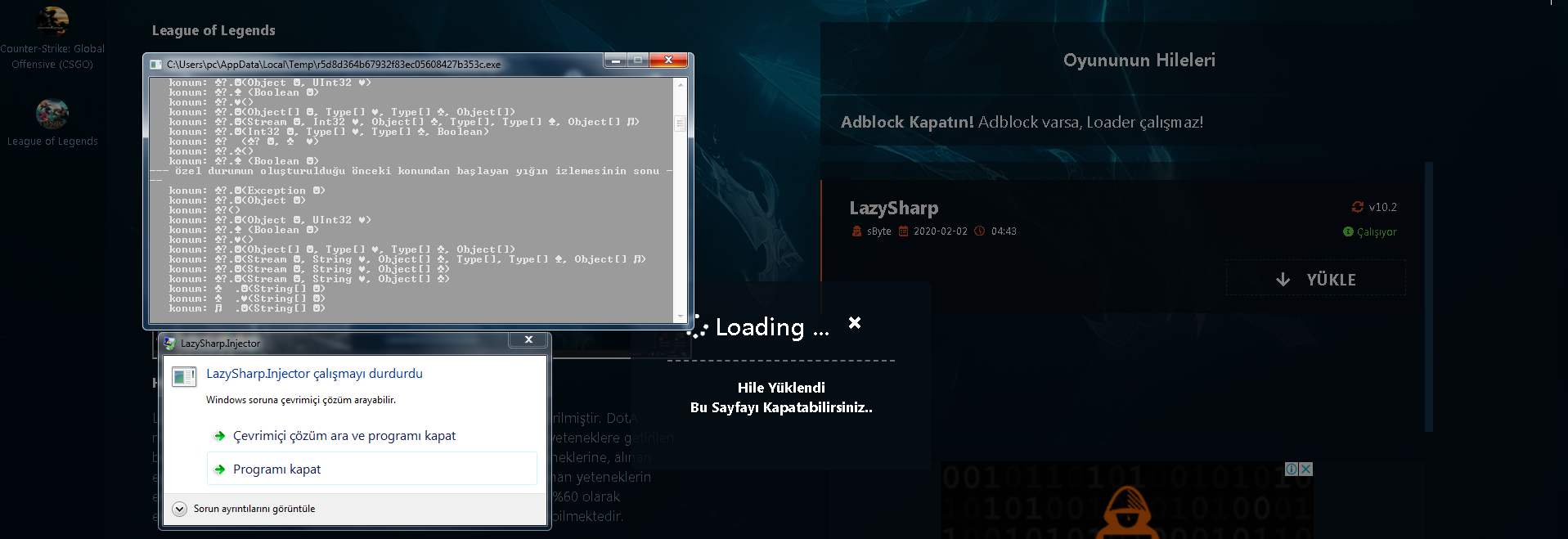This screenshot has width=1568, height=539.
Task: Click the spinning Loading indicator icon
Action: (x=698, y=327)
